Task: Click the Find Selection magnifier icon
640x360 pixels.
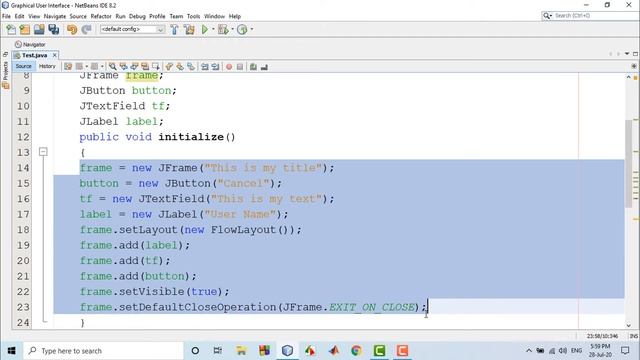Action: [x=112, y=67]
